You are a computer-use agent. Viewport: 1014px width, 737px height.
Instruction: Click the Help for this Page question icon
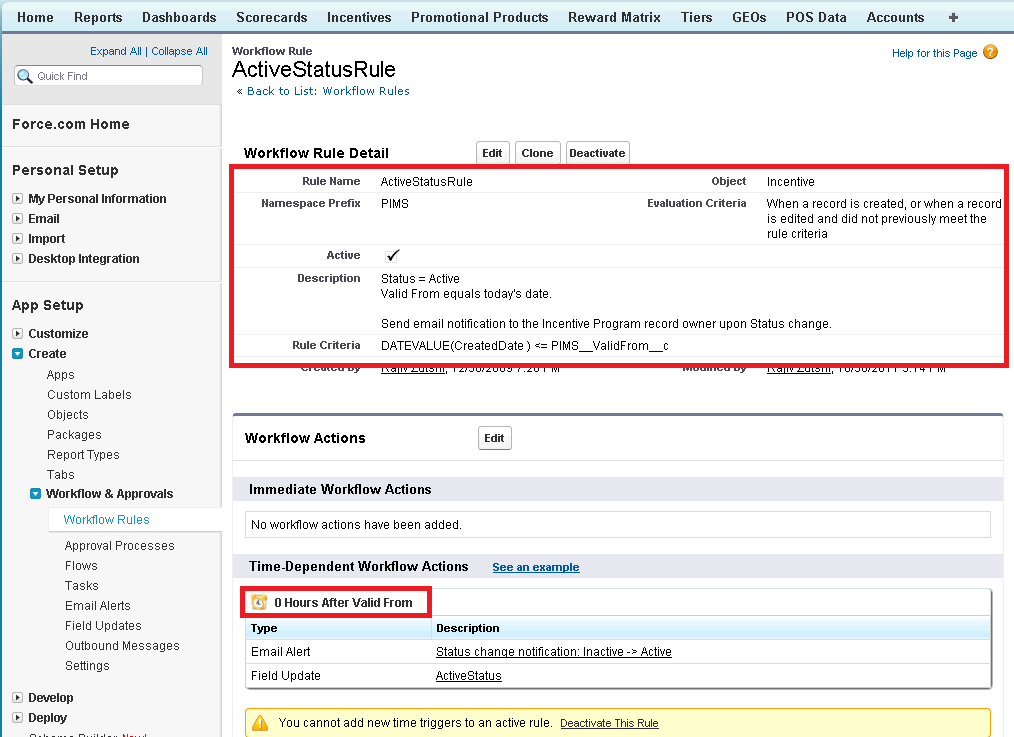[990, 53]
